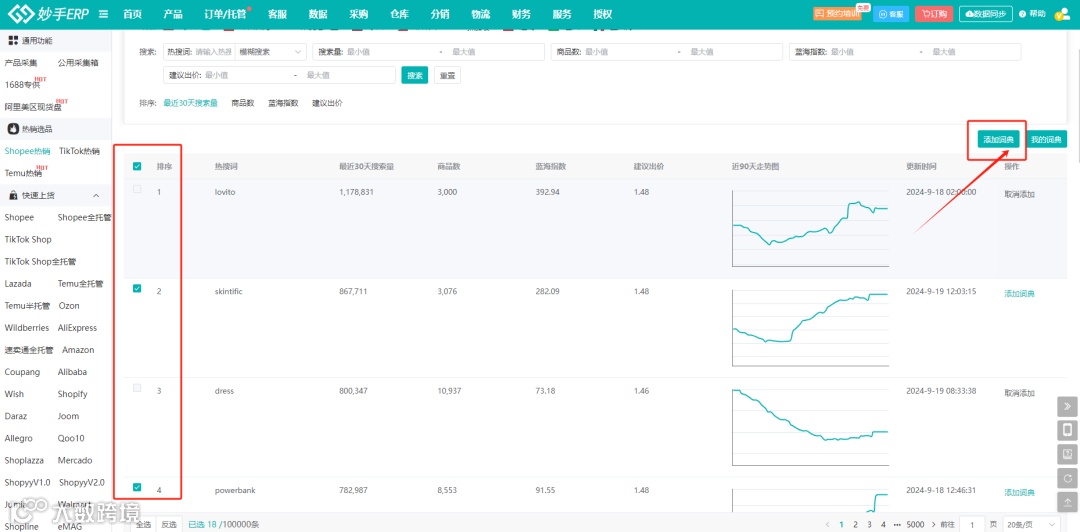
Task: Click the pagination ellipsis more pages
Action: click(897, 524)
